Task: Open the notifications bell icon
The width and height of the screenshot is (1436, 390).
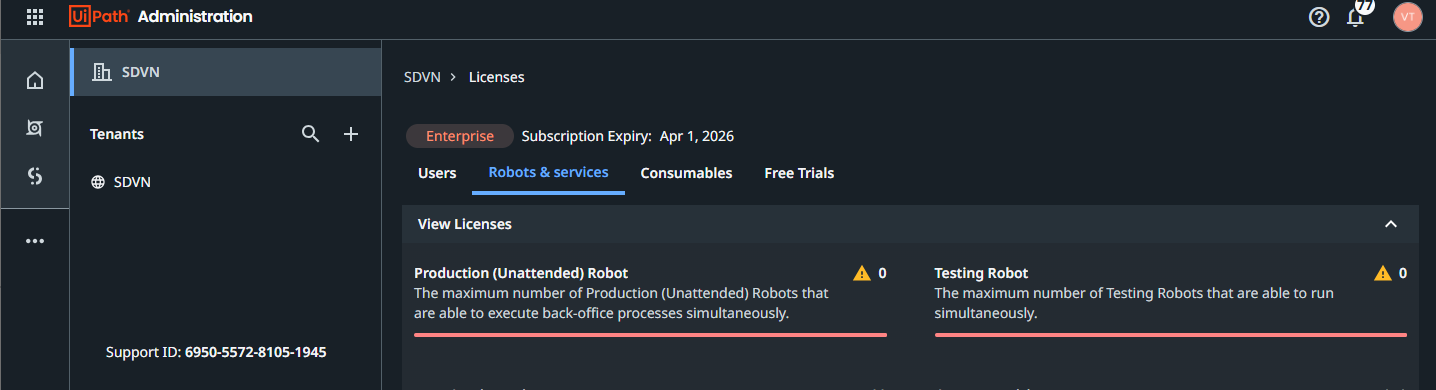Action: click(1356, 17)
